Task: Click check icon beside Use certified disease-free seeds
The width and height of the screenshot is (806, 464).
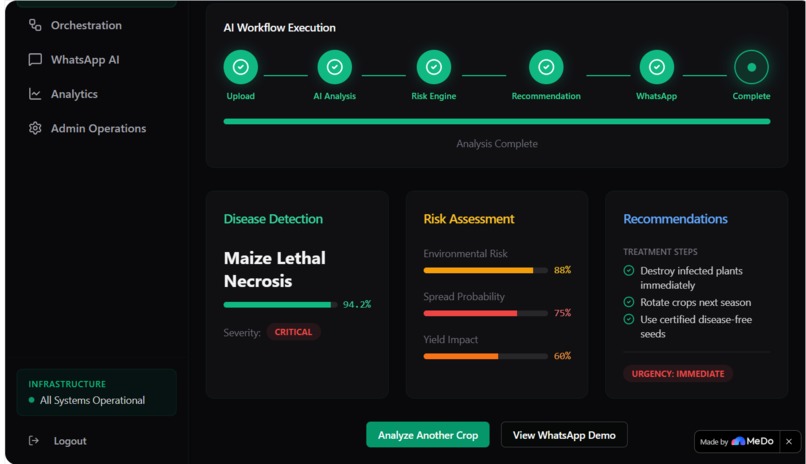Action: (629, 320)
